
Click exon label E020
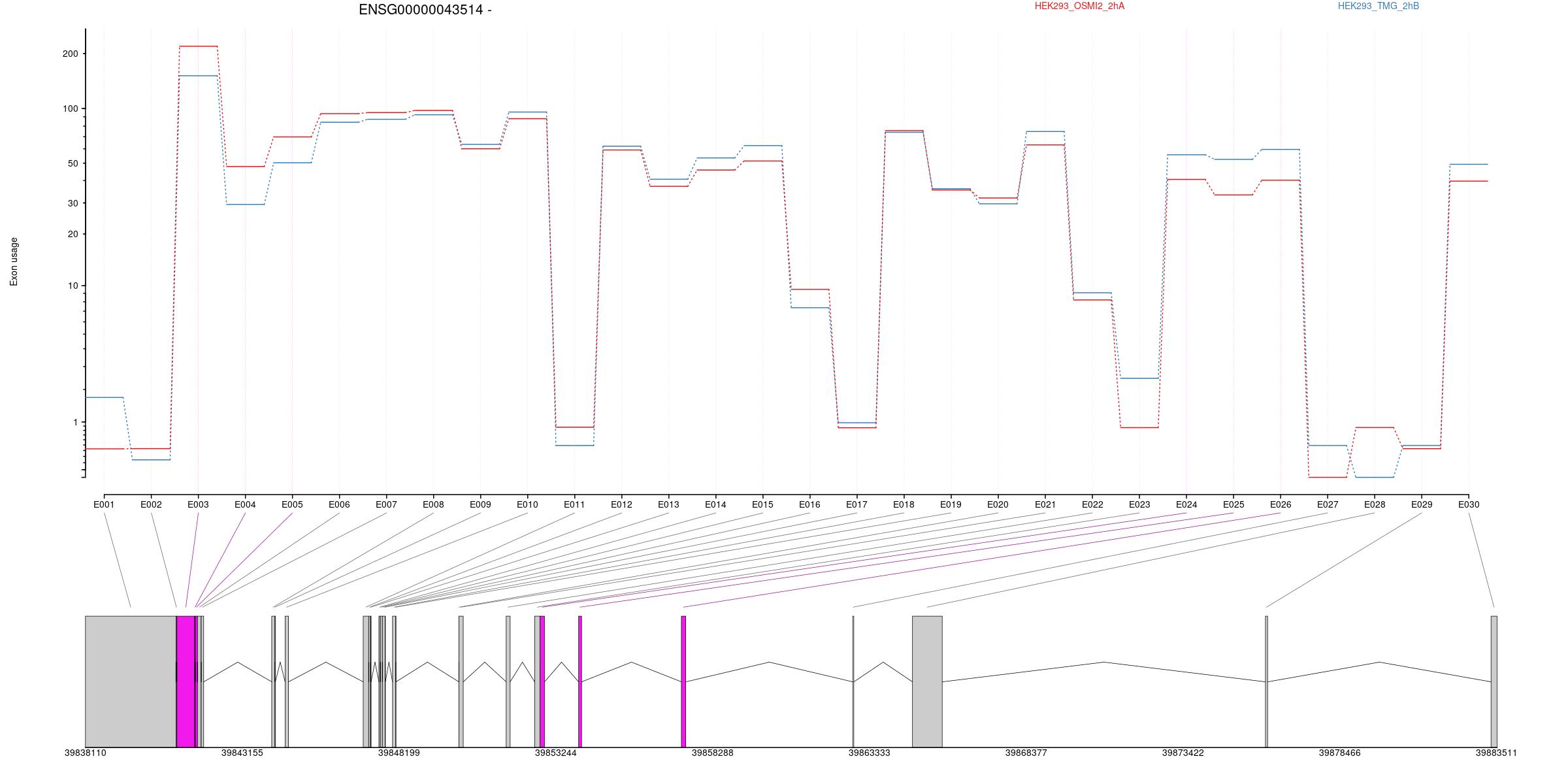click(x=998, y=504)
